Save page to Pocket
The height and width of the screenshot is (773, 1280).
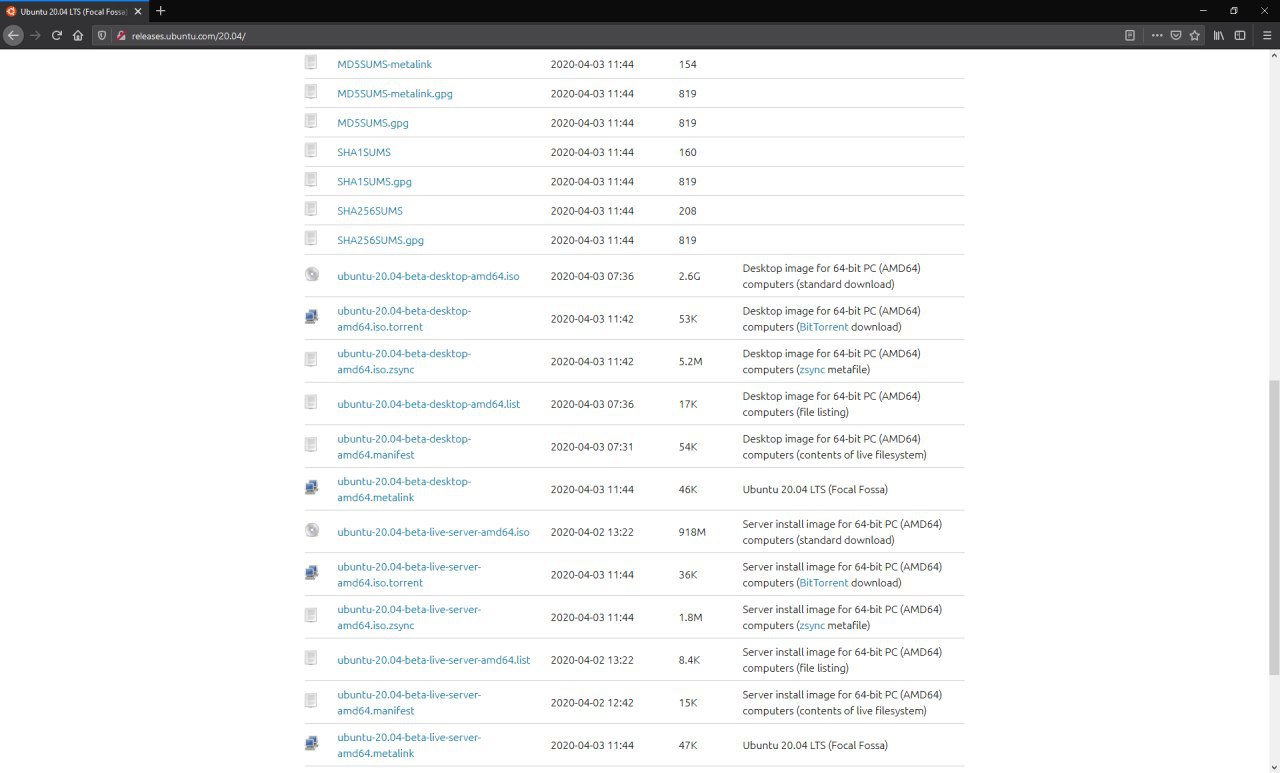(1176, 35)
